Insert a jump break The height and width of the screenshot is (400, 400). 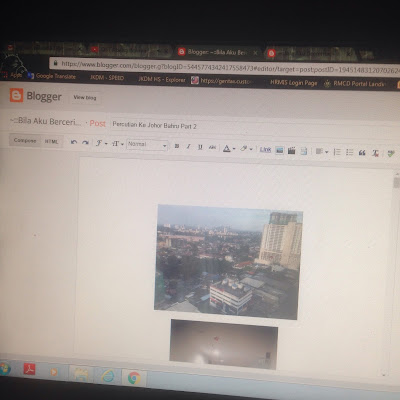point(304,151)
